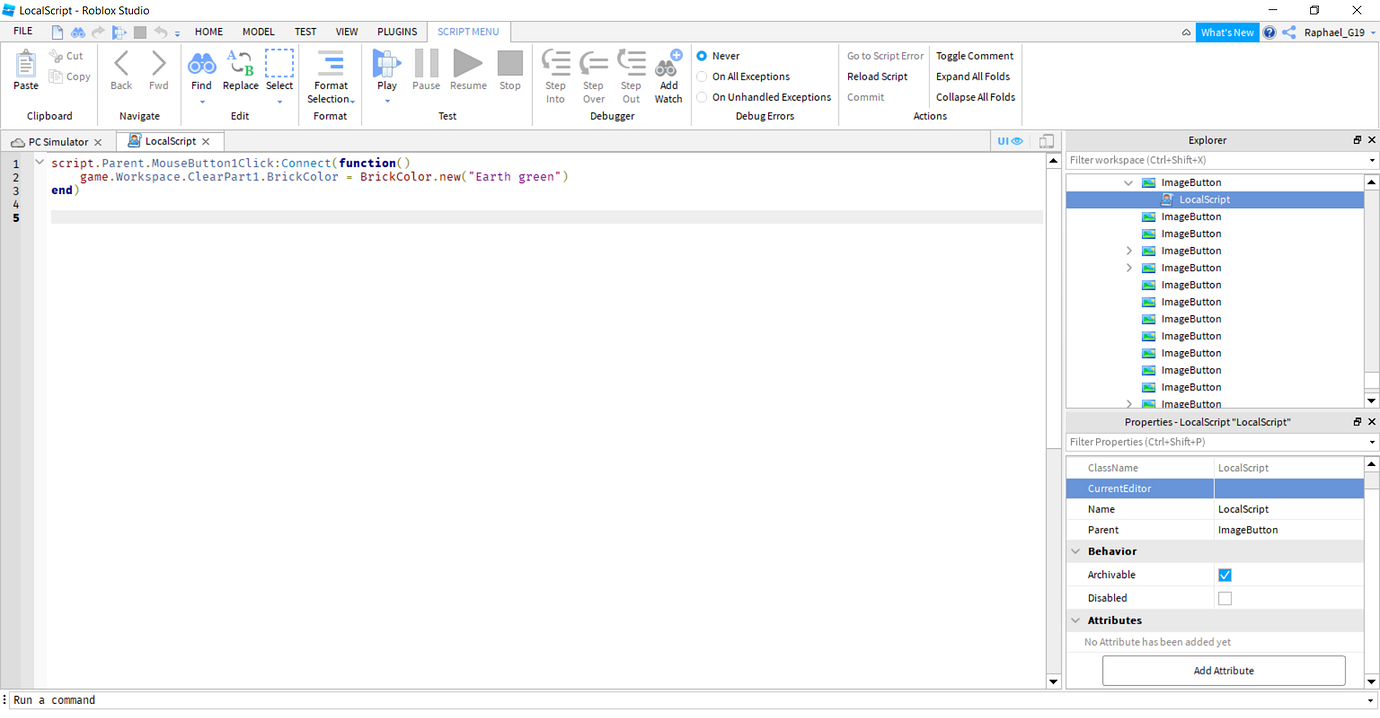
Task: Click Collapse All Folds
Action: pyautogui.click(x=976, y=97)
